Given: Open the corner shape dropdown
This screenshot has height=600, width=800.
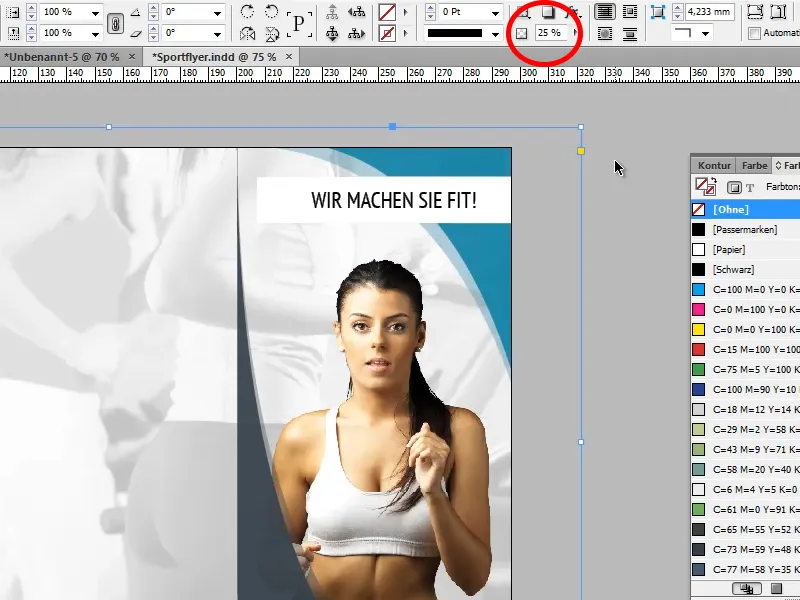Looking at the screenshot, I should click(705, 34).
